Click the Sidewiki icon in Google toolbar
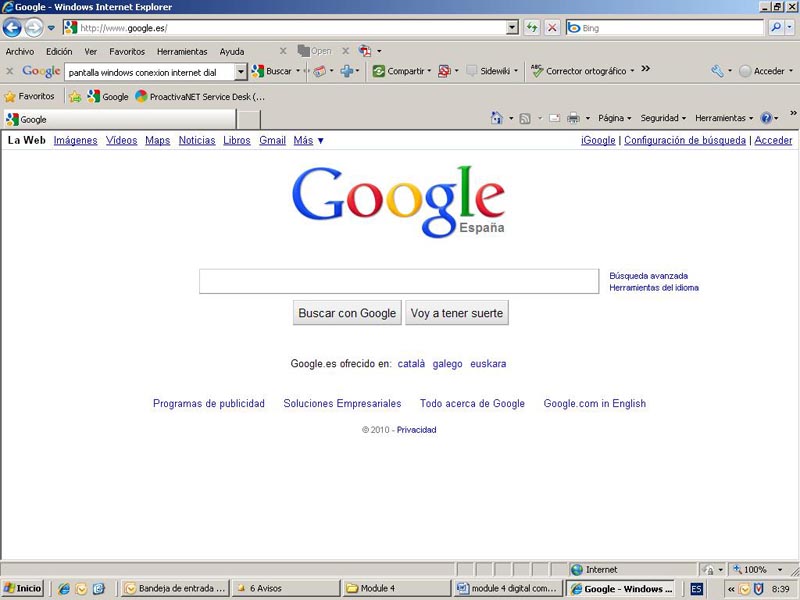Image resolution: width=800 pixels, height=600 pixels. pyautogui.click(x=472, y=71)
